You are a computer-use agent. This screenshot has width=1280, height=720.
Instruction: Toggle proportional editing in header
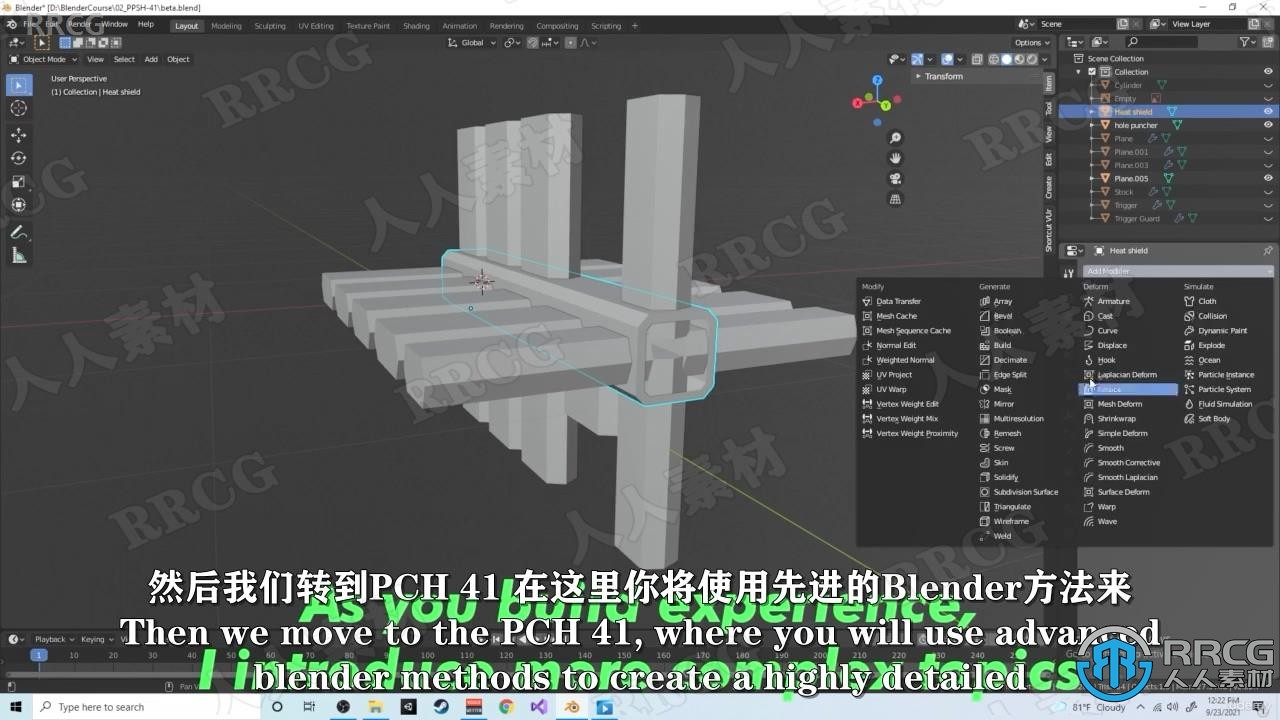click(571, 43)
